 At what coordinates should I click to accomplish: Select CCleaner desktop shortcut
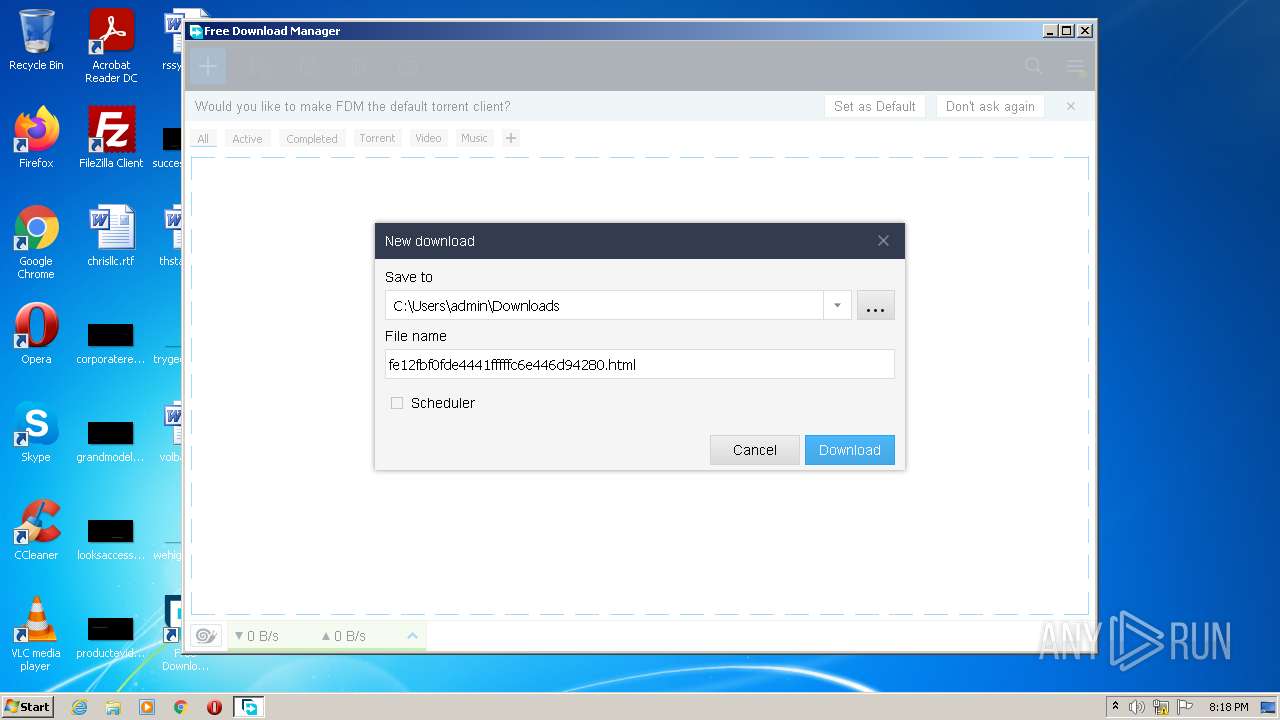tap(36, 529)
